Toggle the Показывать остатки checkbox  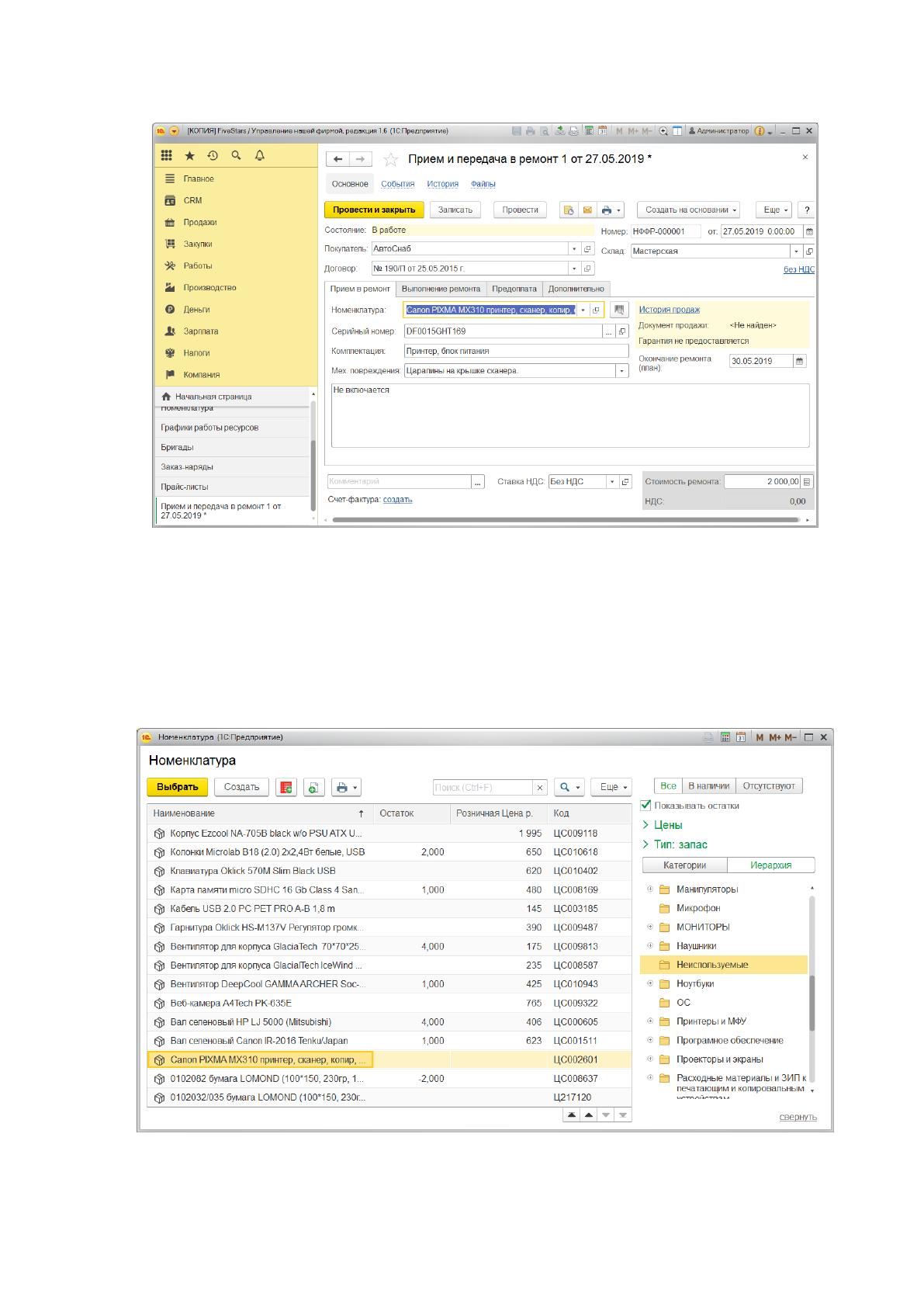click(x=646, y=805)
